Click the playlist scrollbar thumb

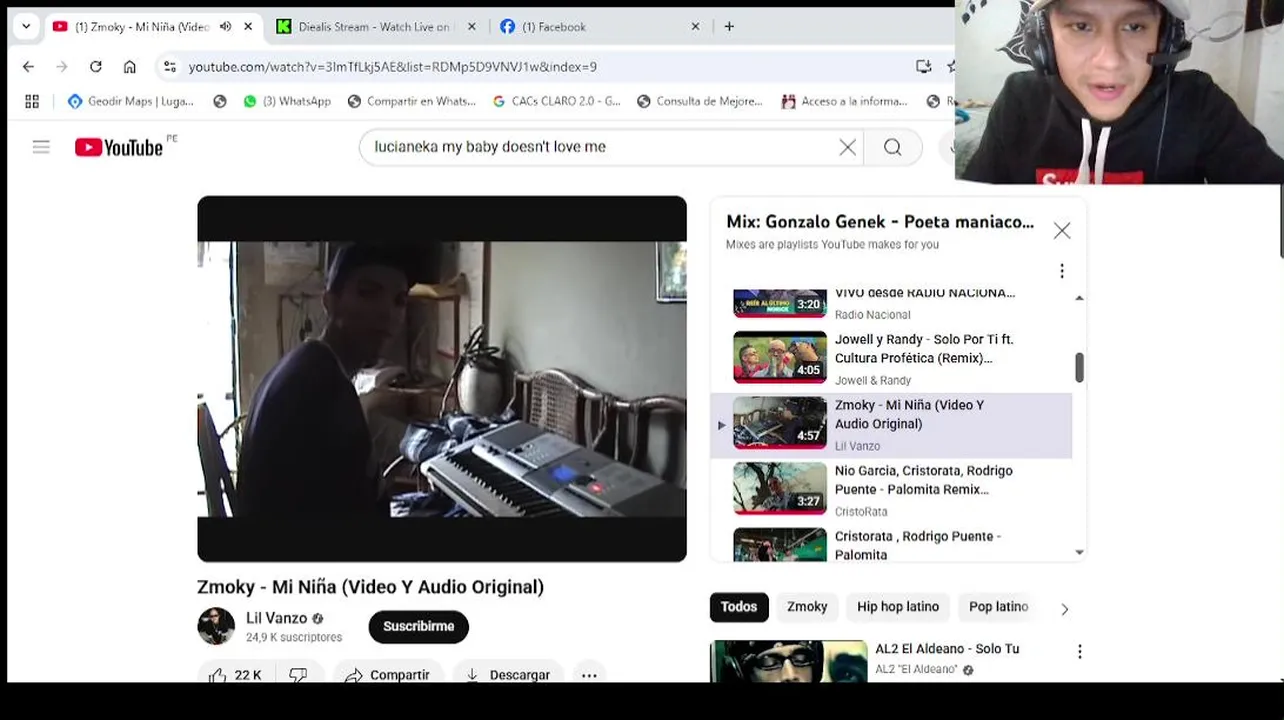pos(1079,367)
